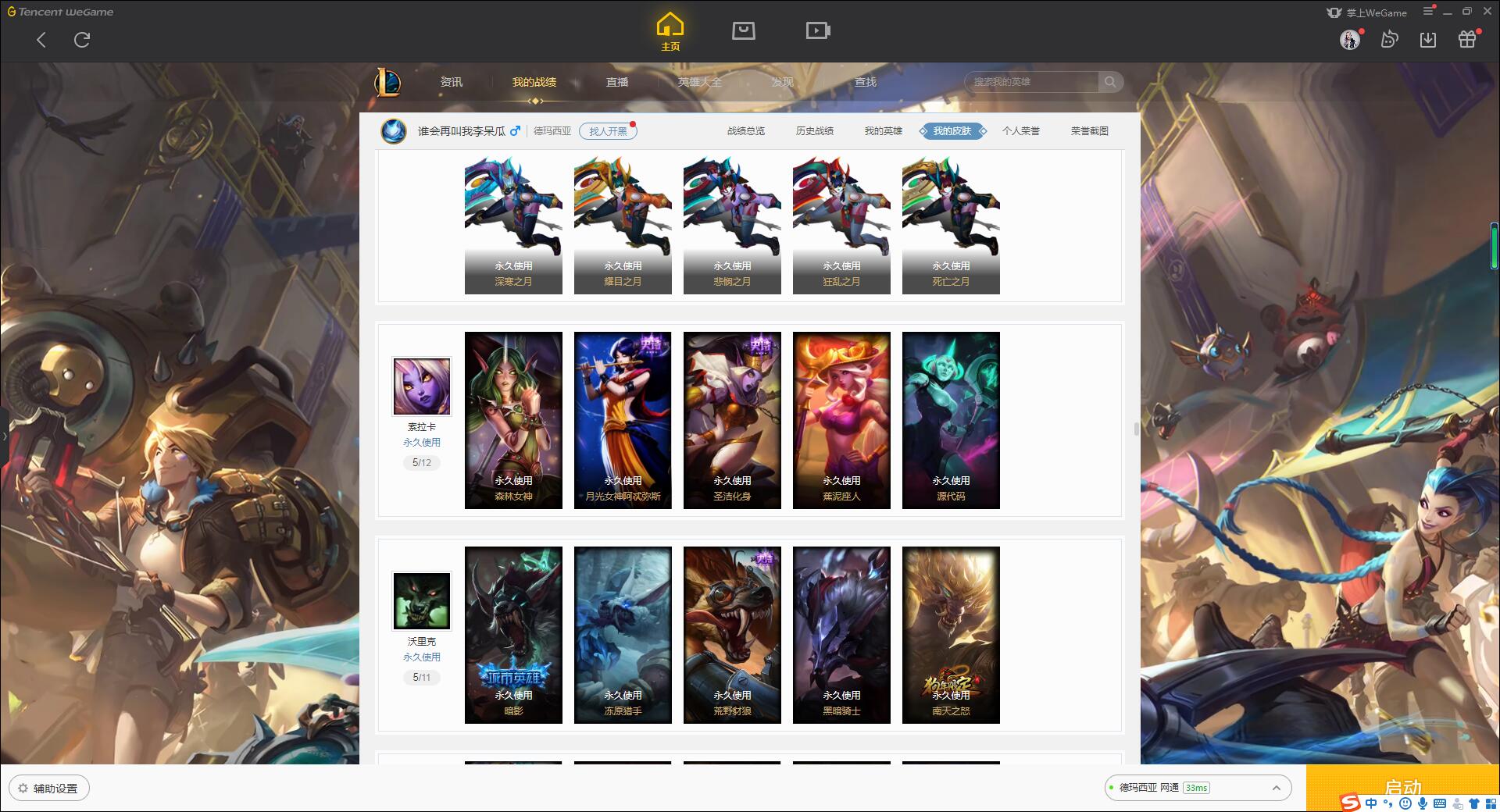The image size is (1500, 812).
Task: Toggle Sogou Chinese/English 中 mode
Action: click(x=1371, y=803)
